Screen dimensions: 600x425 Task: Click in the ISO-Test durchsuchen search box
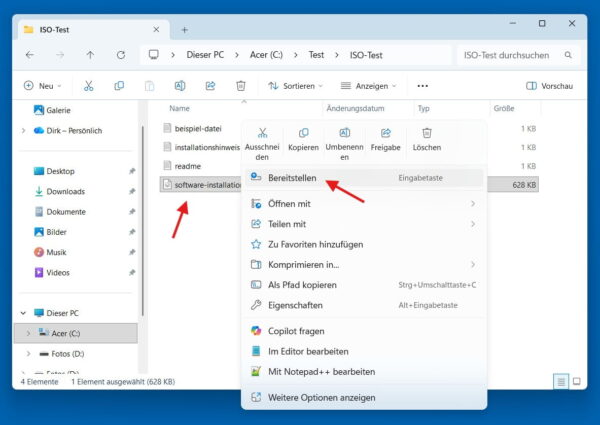(x=518, y=55)
